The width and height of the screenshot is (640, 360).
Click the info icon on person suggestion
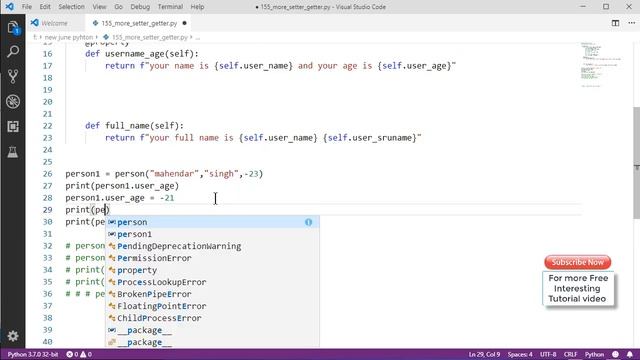(309, 222)
